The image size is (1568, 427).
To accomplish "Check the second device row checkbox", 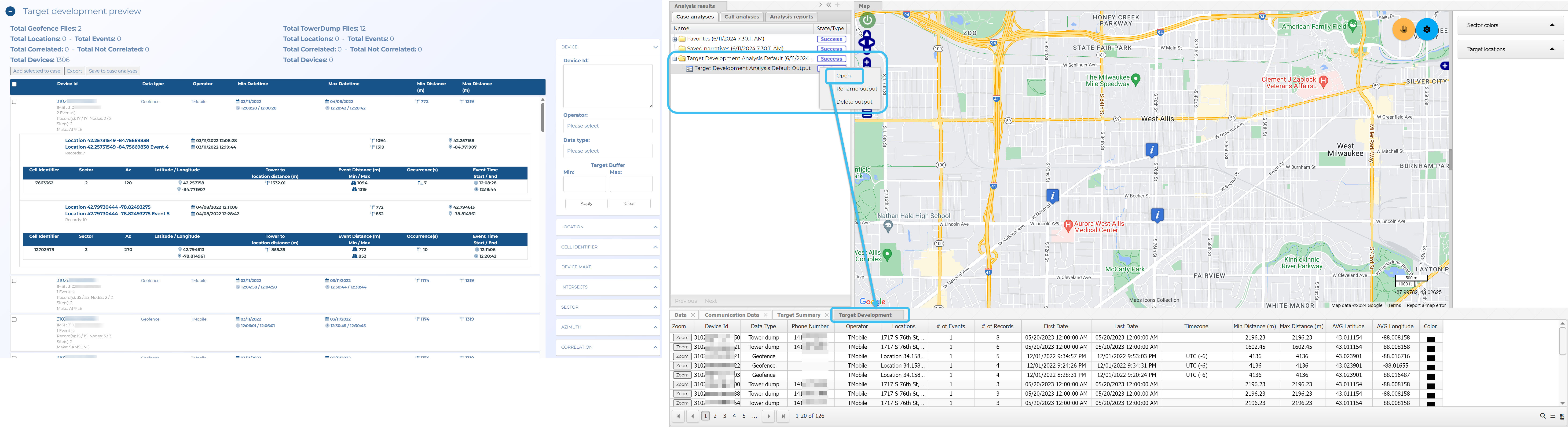I will point(15,281).
